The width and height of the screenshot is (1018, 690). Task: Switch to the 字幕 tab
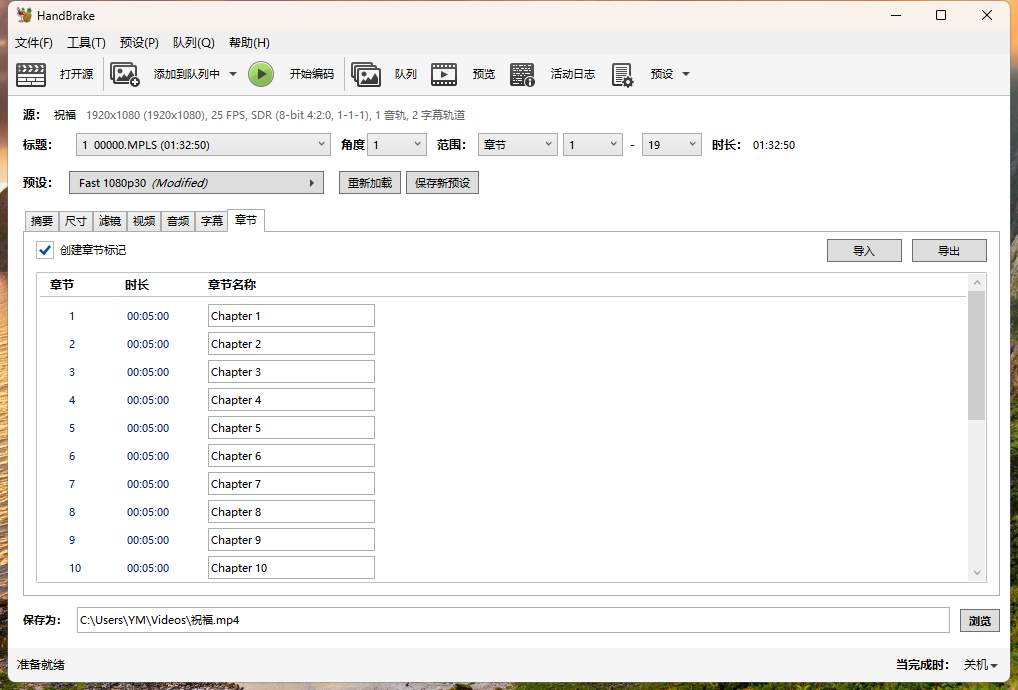coord(212,221)
